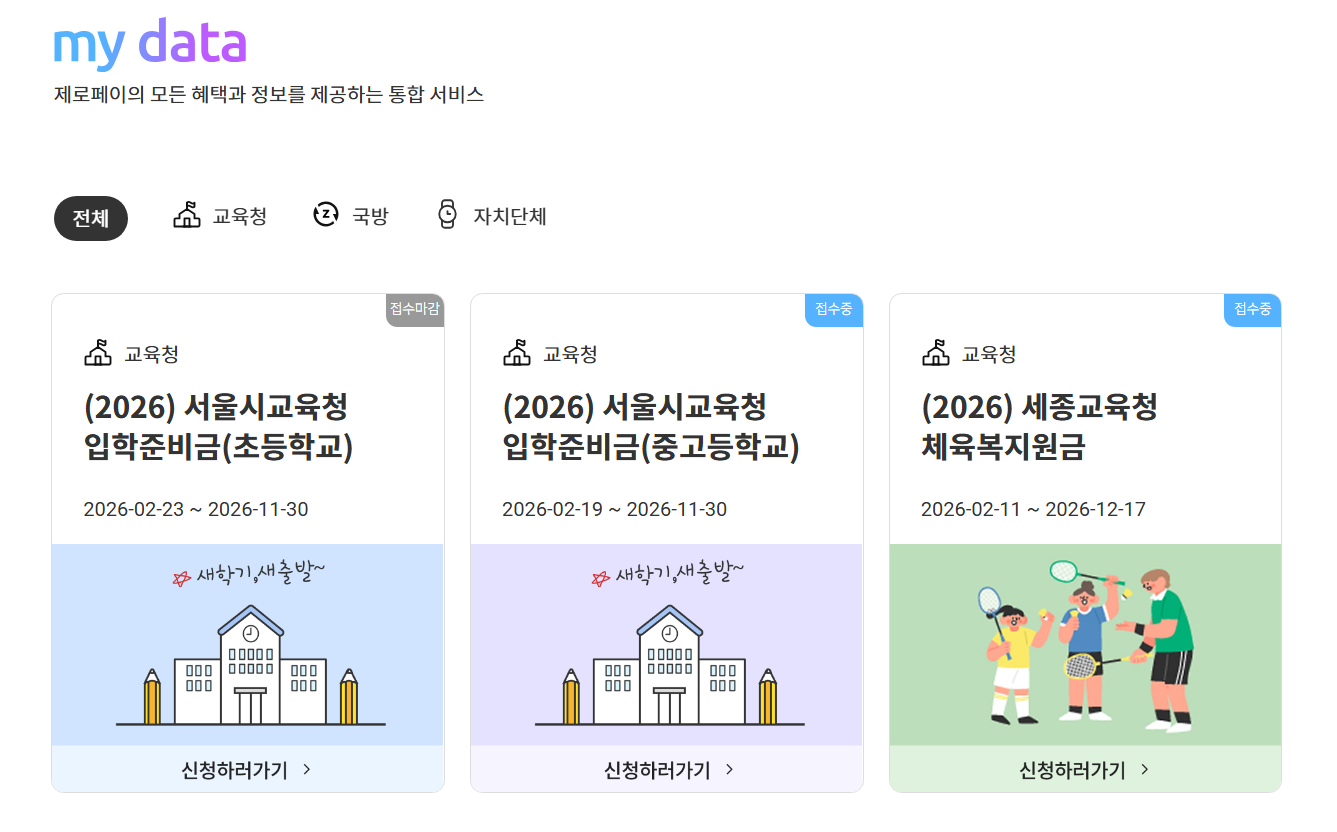The image size is (1337, 832).
Task: Click badminton illustration on 세종교육청 card
Action: (x=1086, y=645)
